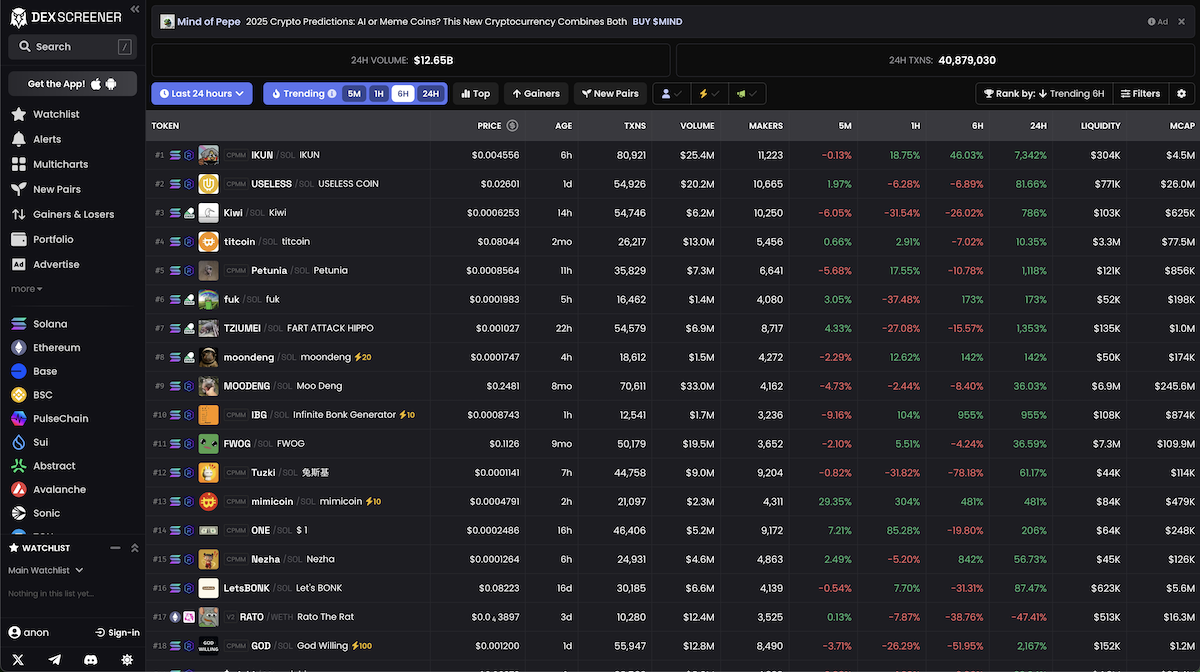1200x672 pixels.
Task: Click the BUY $MIND link
Action: (657, 21)
